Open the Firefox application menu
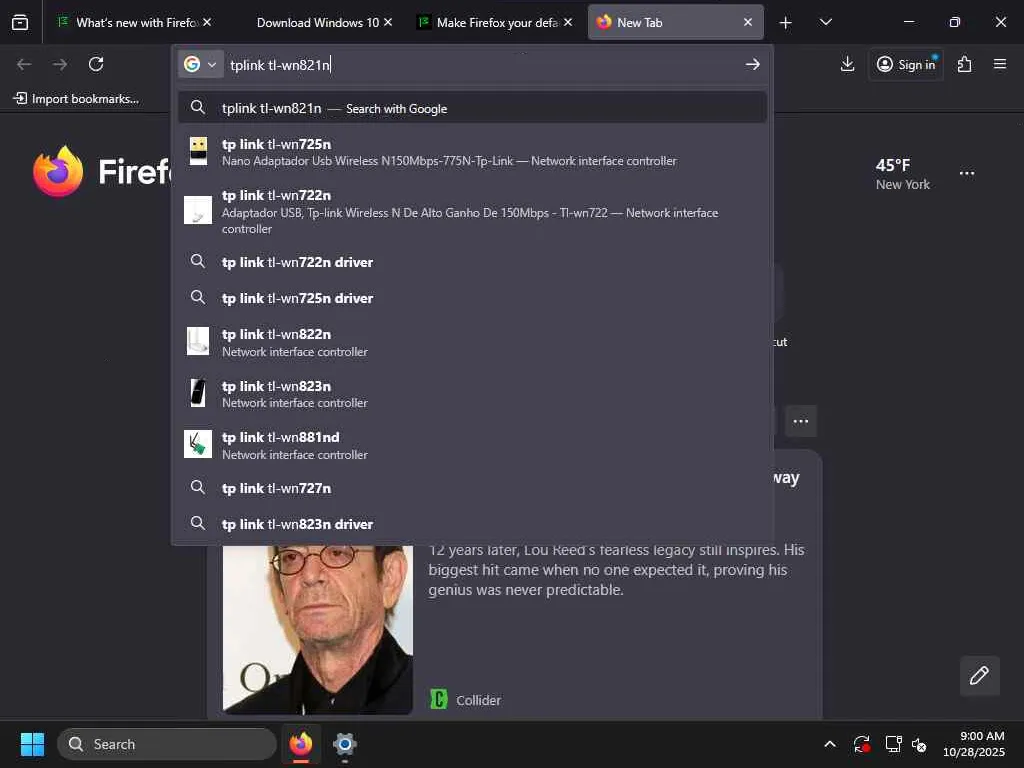The height and width of the screenshot is (768, 1024). [x=999, y=64]
